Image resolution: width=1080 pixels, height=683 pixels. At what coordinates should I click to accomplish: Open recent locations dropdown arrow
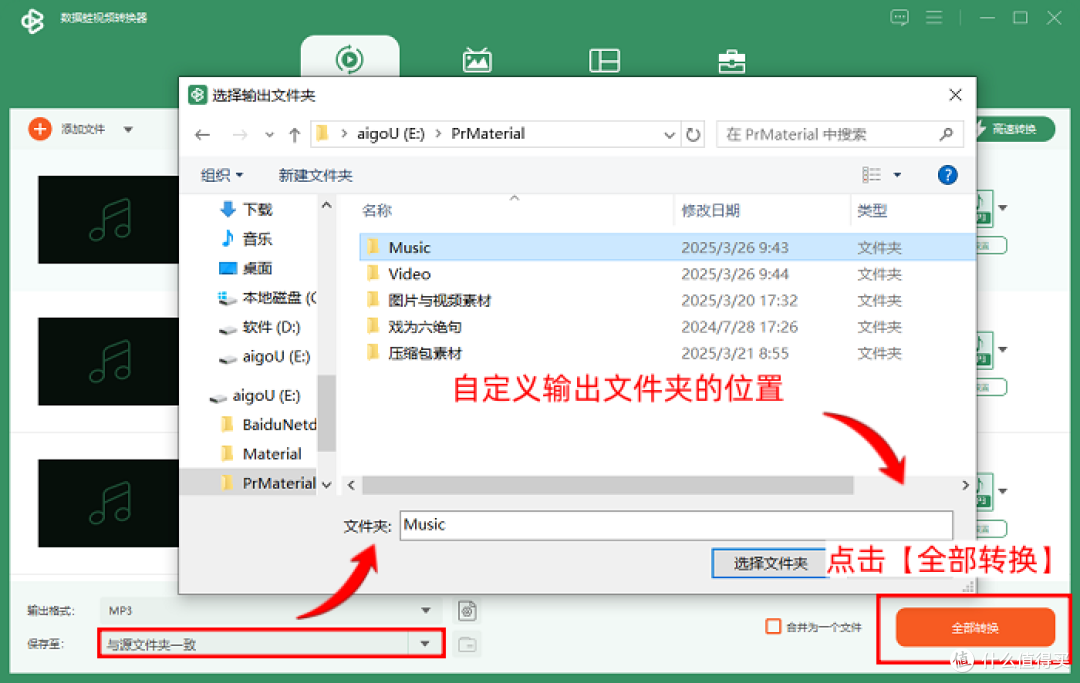269,135
